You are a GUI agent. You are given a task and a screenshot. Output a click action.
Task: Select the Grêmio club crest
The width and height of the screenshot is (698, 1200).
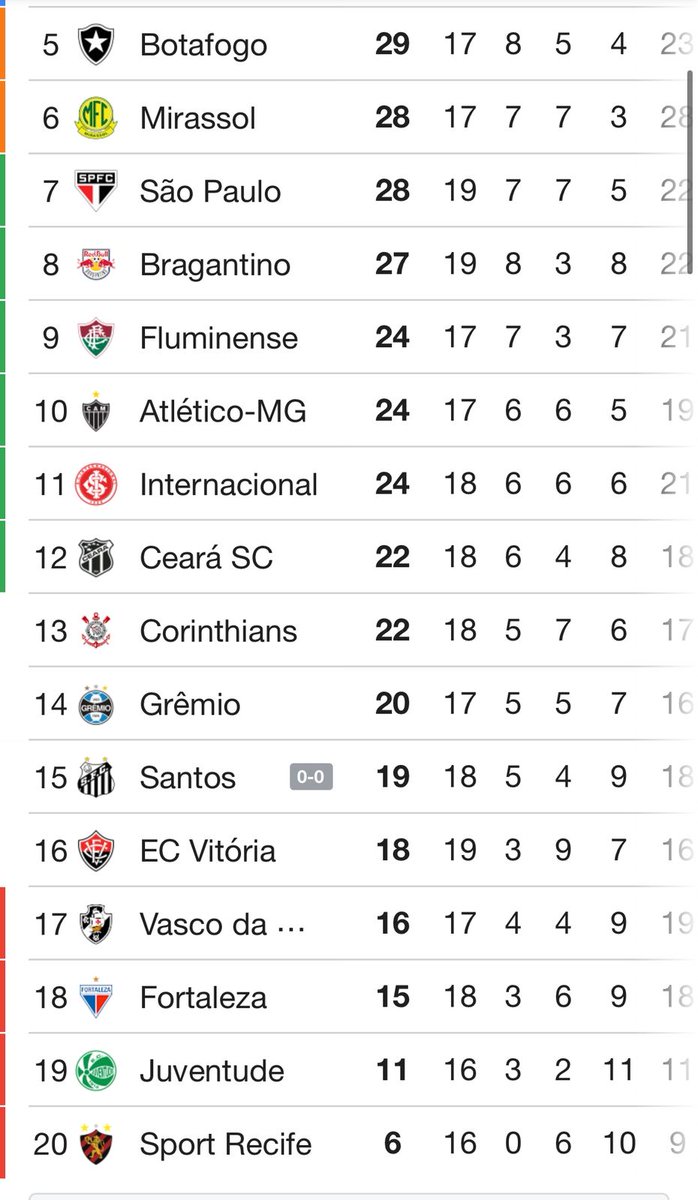coord(96,704)
